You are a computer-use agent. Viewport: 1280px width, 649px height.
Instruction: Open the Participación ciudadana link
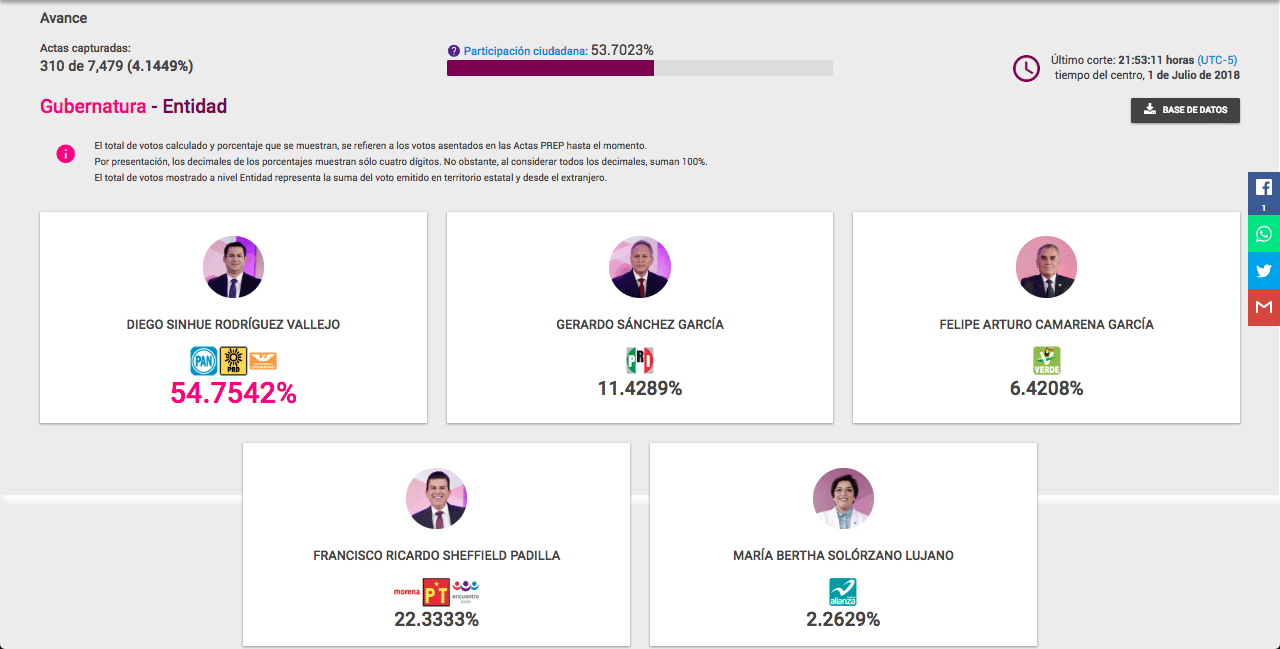pyautogui.click(x=525, y=51)
